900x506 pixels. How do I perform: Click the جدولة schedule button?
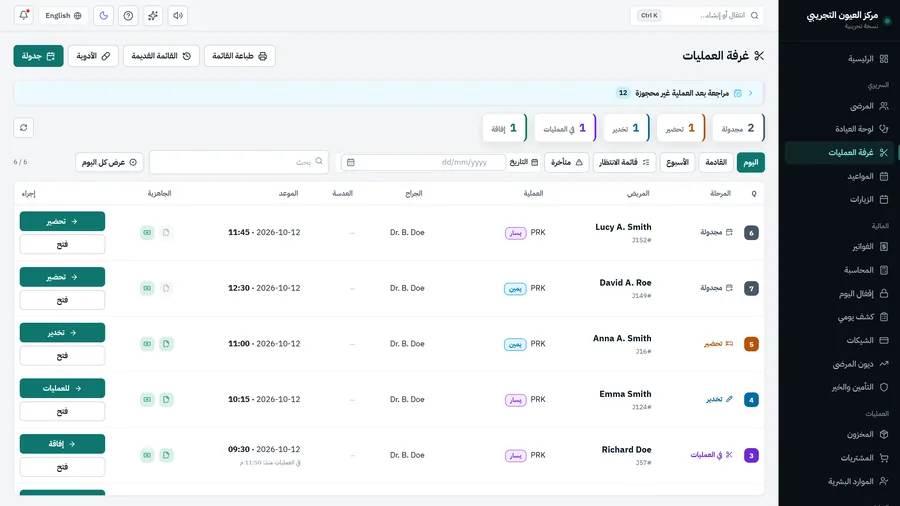pyautogui.click(x=38, y=56)
